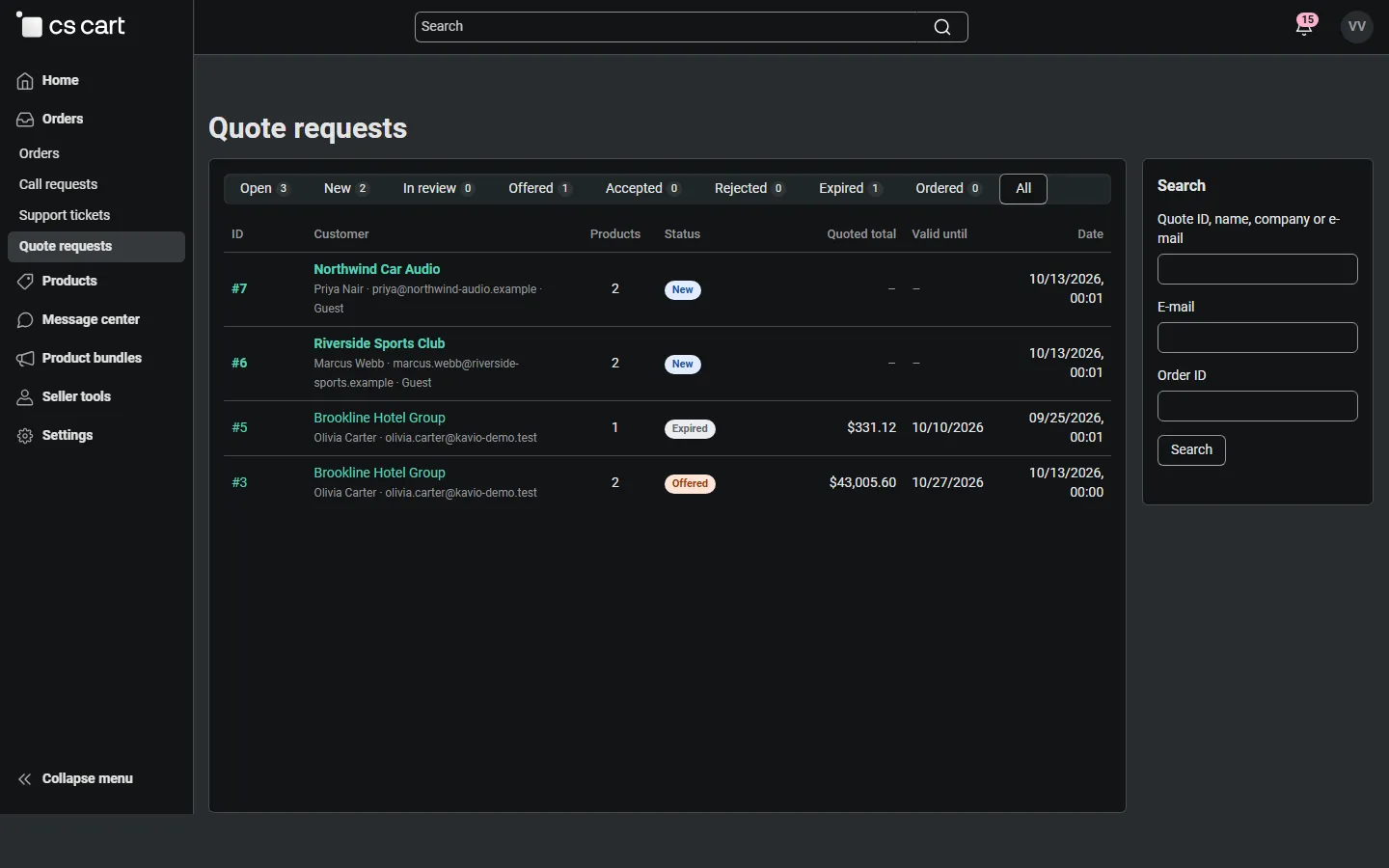Click the magnifier icon in top search bar
The width and height of the screenshot is (1389, 868).
tap(942, 27)
